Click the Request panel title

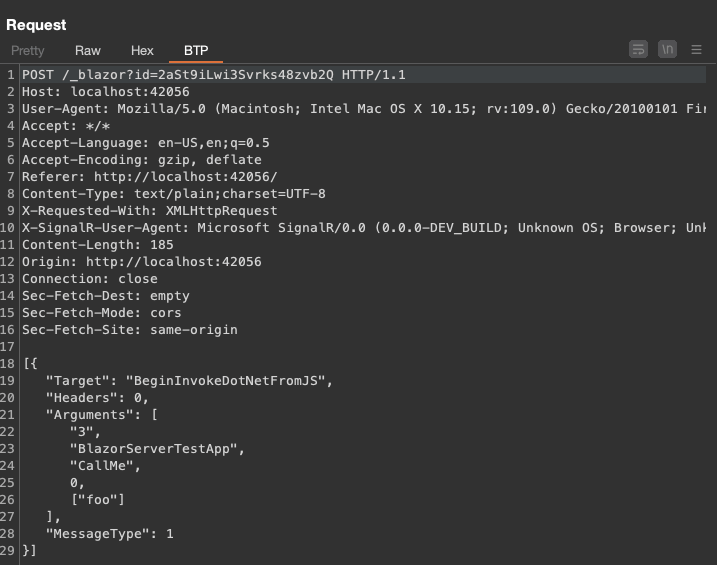coord(36,25)
